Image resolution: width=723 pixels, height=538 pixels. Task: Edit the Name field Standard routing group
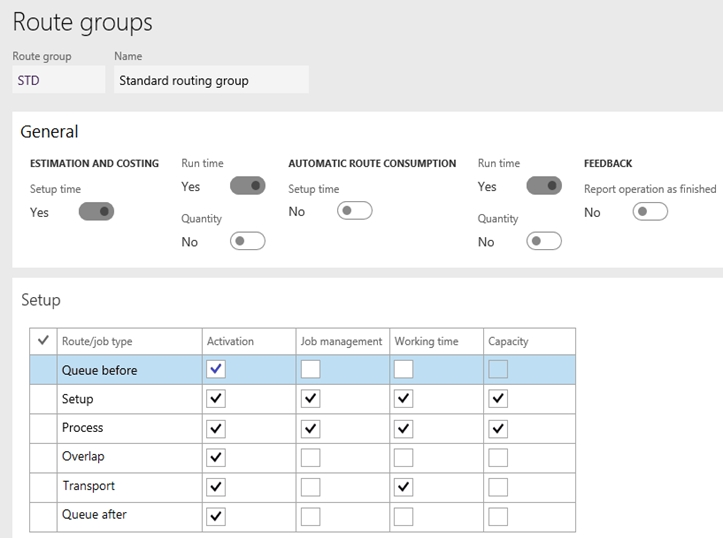[x=211, y=80]
